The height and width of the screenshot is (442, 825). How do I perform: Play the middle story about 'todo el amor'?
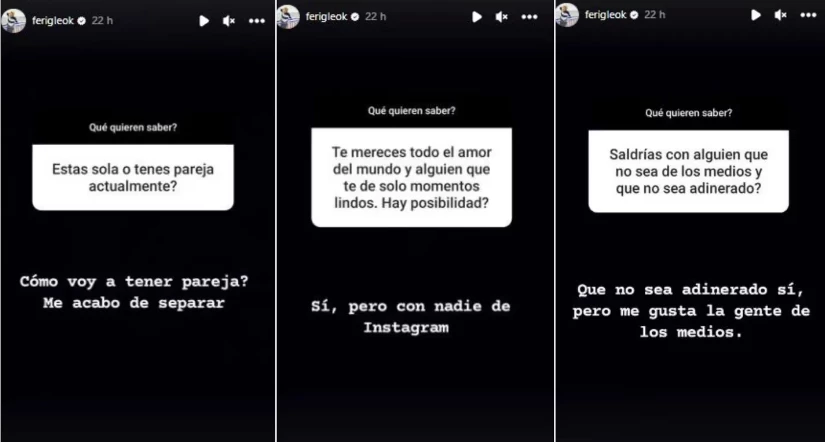(x=477, y=17)
